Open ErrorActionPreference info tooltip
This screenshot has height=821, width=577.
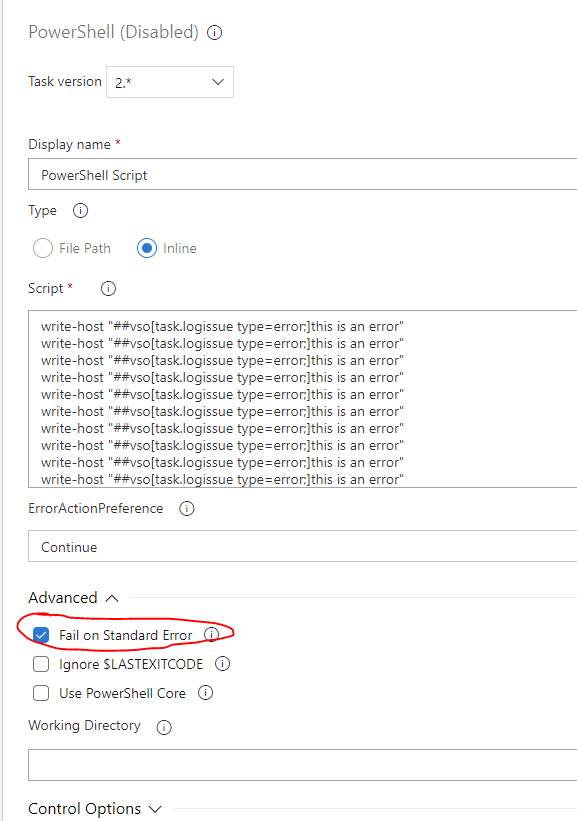point(186,508)
